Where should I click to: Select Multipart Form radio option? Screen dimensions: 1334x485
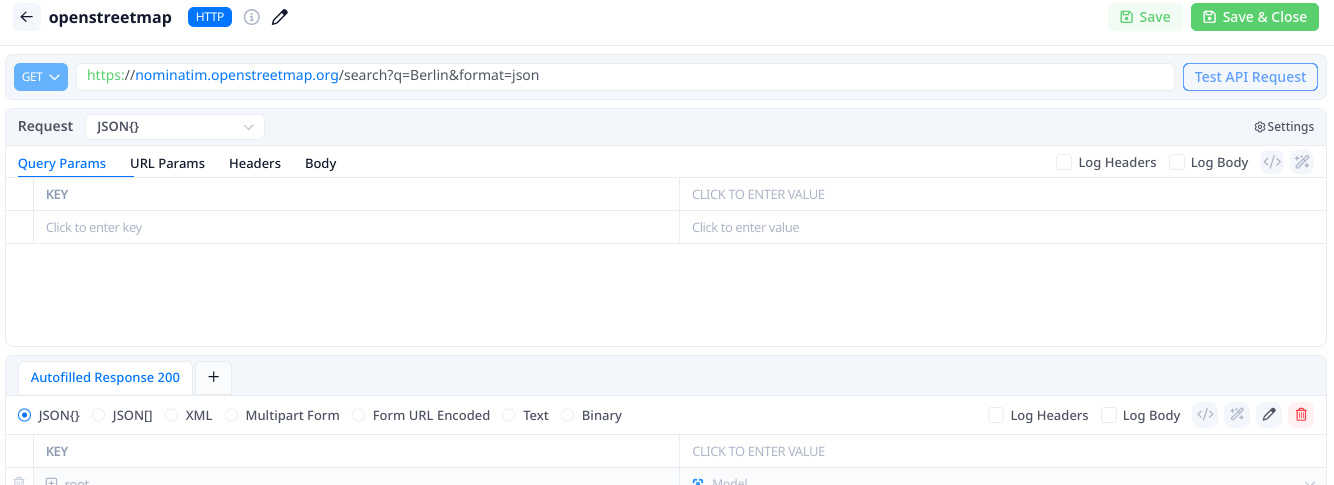click(232, 415)
